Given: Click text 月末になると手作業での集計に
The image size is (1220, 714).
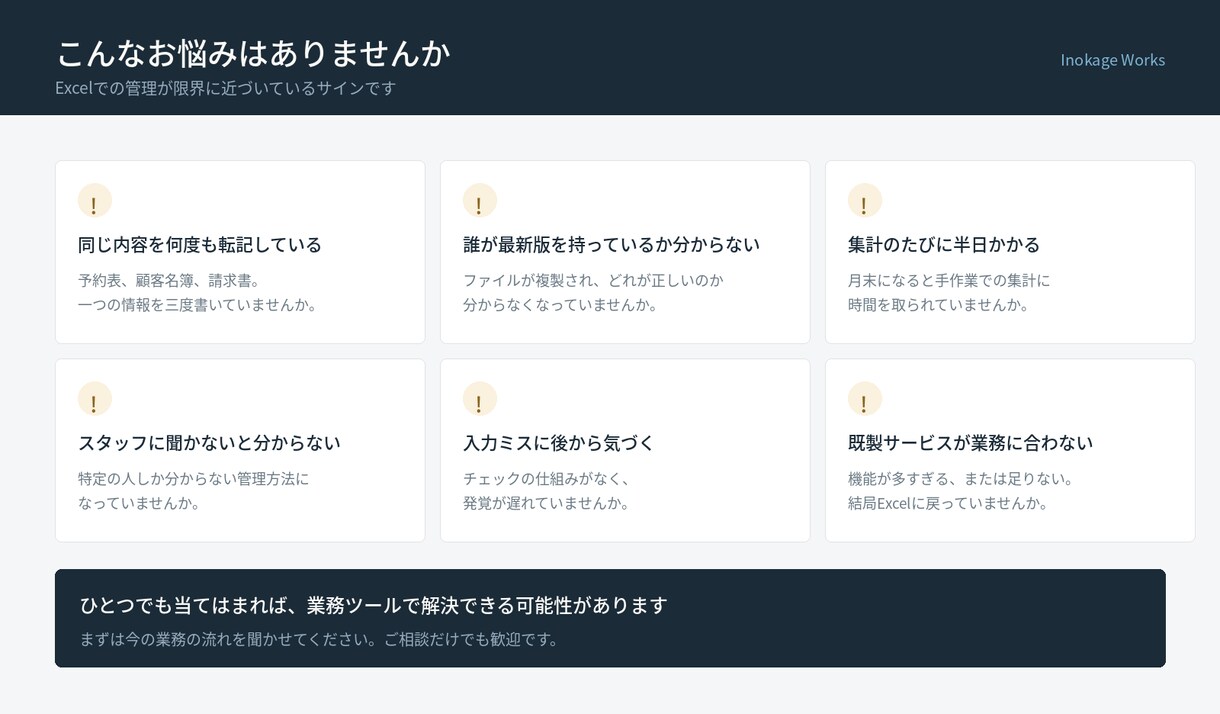Looking at the screenshot, I should point(949,280).
